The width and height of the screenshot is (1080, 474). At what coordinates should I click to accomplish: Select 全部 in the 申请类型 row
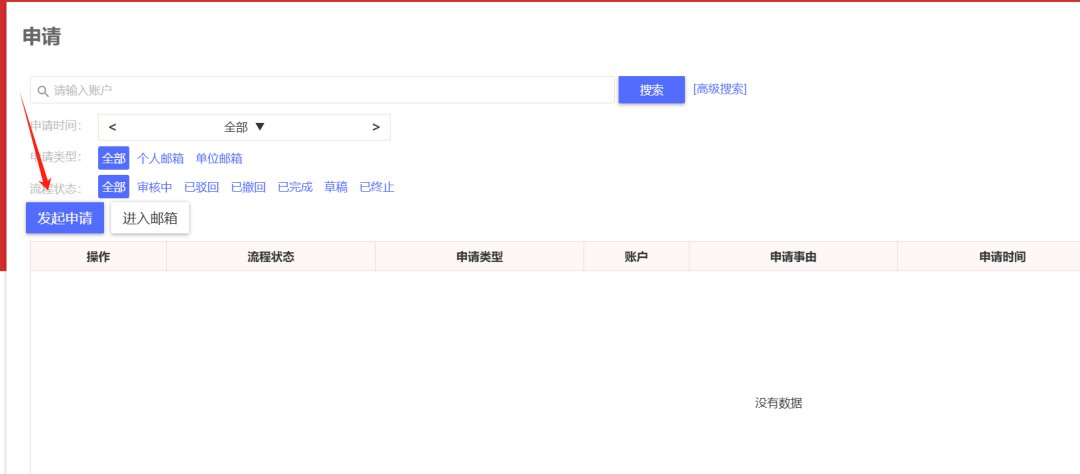pos(114,158)
